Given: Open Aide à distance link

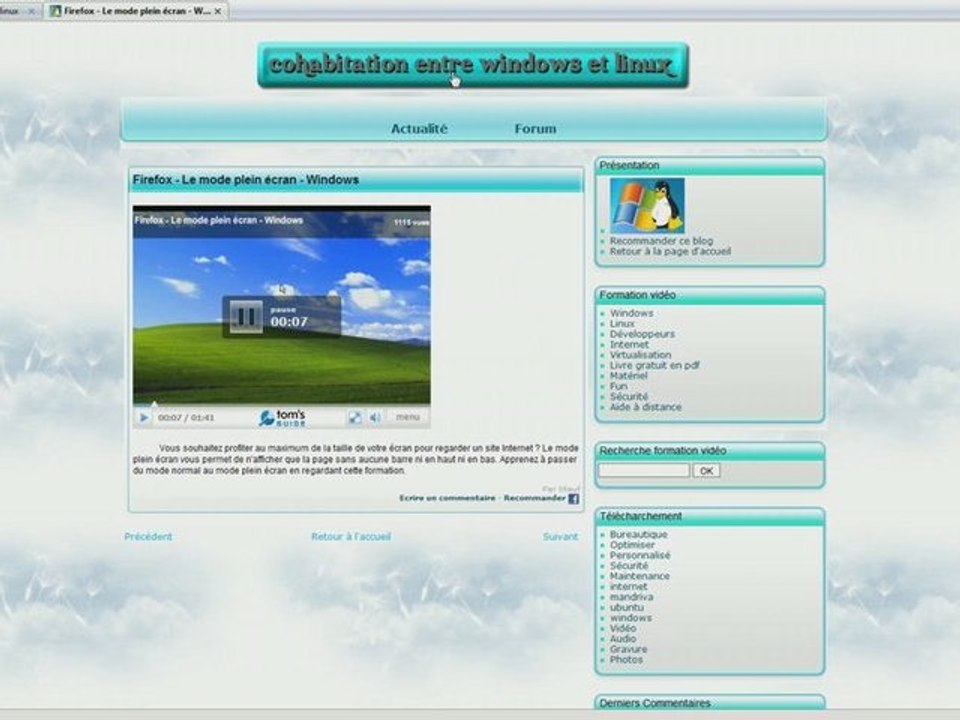Looking at the screenshot, I should (645, 407).
